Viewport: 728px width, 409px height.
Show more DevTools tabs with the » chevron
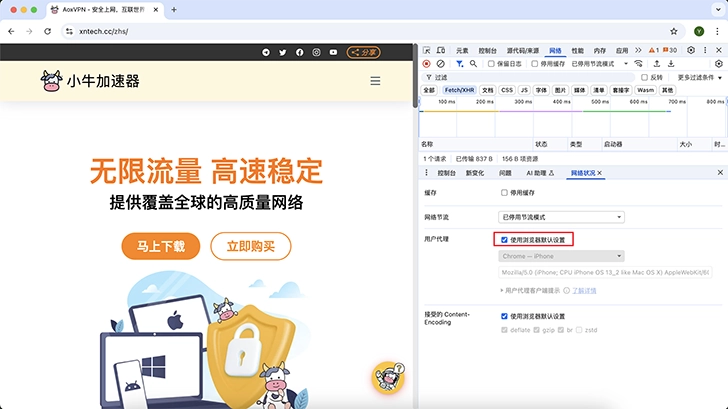pyautogui.click(x=638, y=50)
